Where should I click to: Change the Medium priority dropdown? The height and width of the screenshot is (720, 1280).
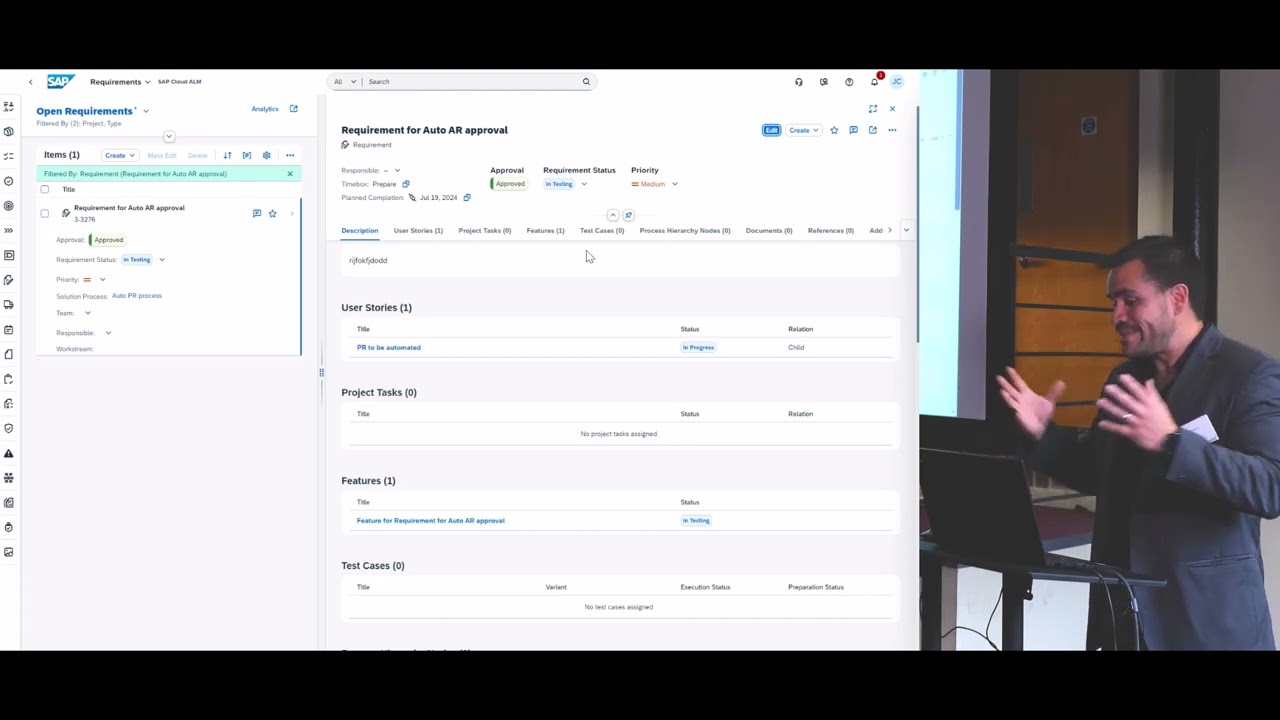pos(674,184)
